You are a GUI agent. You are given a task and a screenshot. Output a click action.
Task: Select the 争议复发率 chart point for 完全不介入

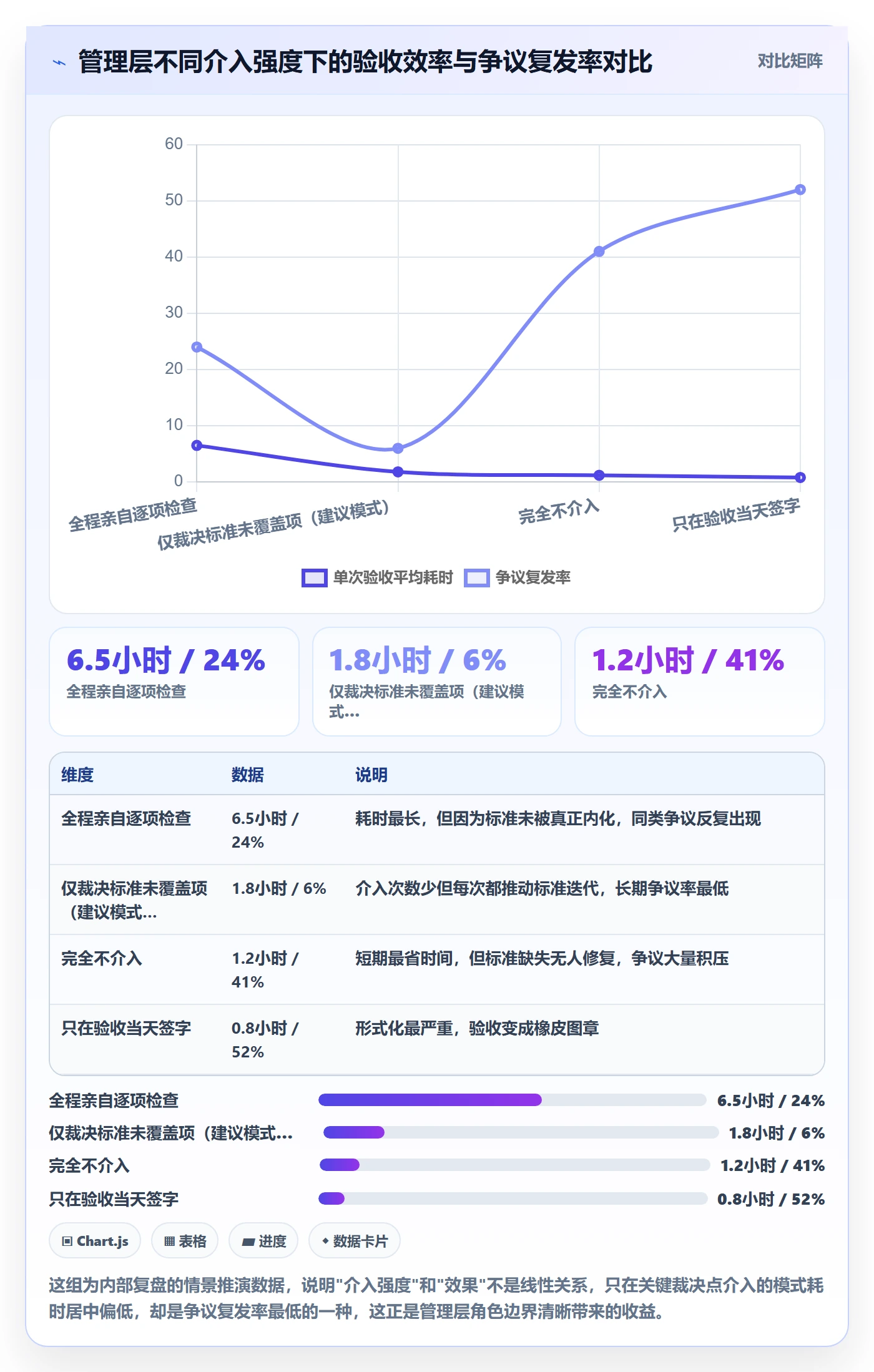(x=599, y=252)
